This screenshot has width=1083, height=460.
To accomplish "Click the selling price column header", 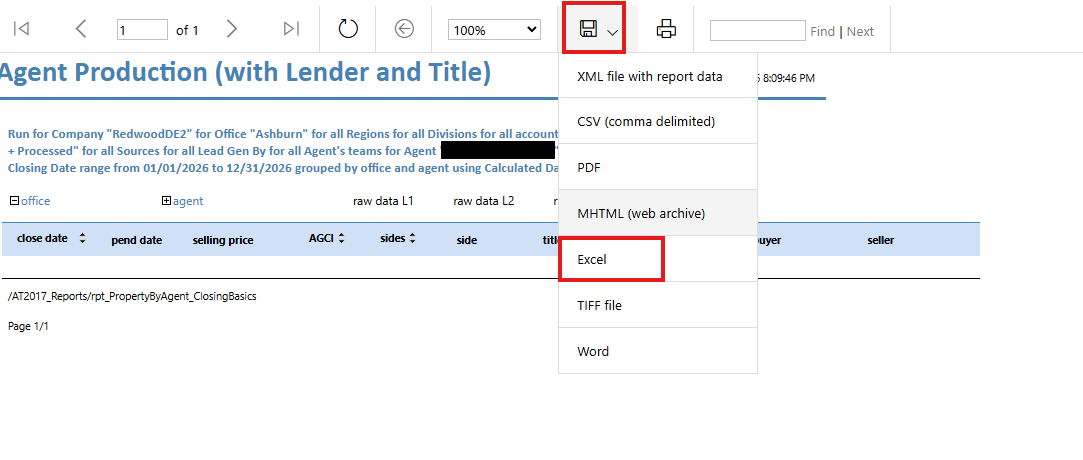I will (x=222, y=240).
